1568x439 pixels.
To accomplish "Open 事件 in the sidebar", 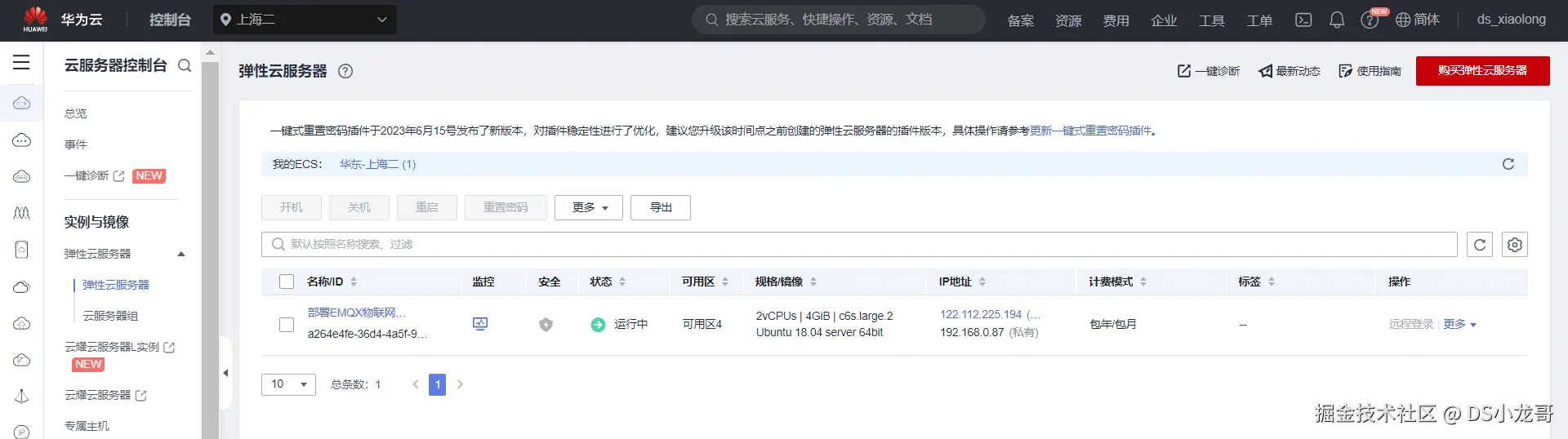I will tap(76, 144).
